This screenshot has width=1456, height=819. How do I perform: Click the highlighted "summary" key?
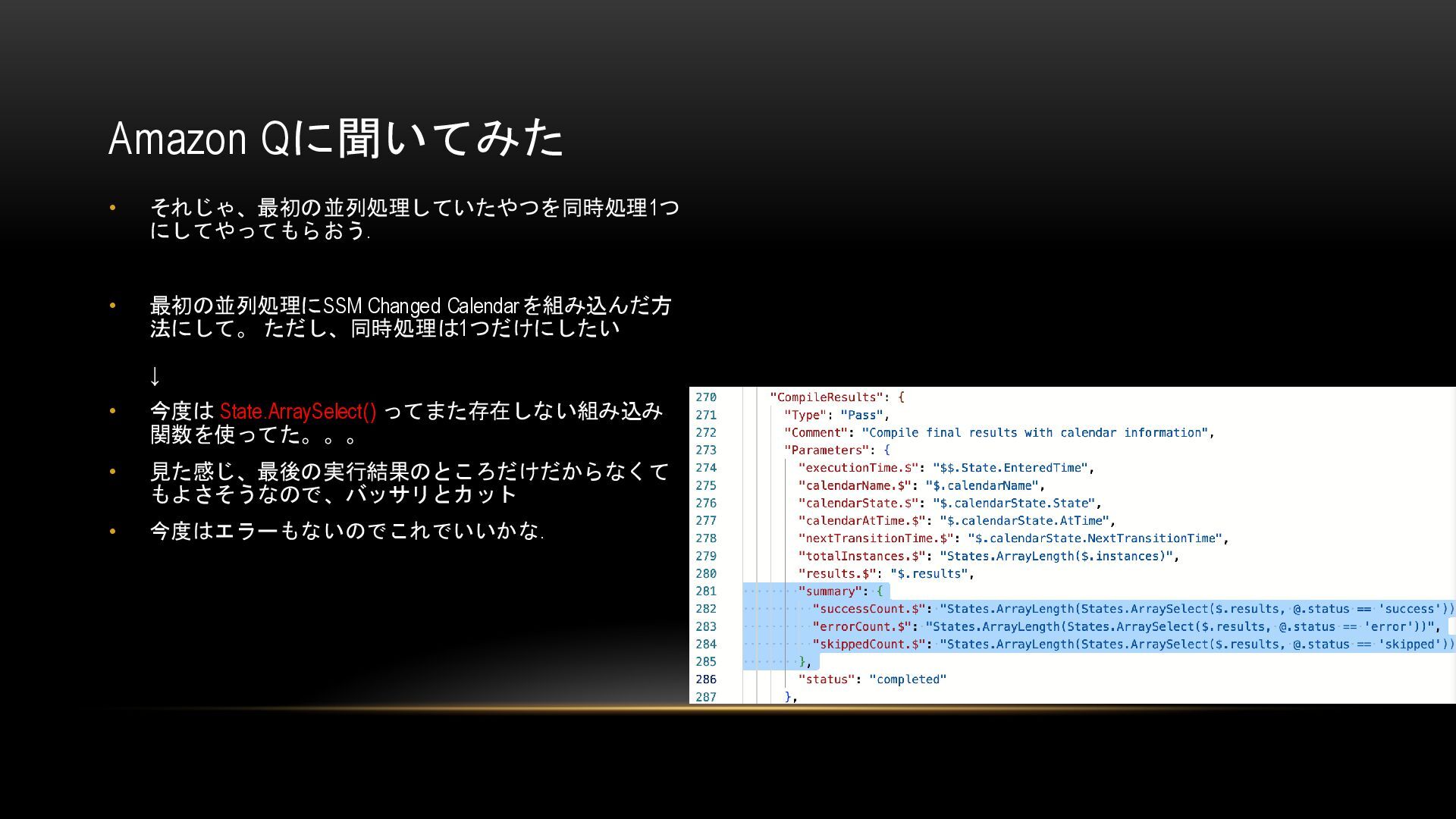point(830,591)
